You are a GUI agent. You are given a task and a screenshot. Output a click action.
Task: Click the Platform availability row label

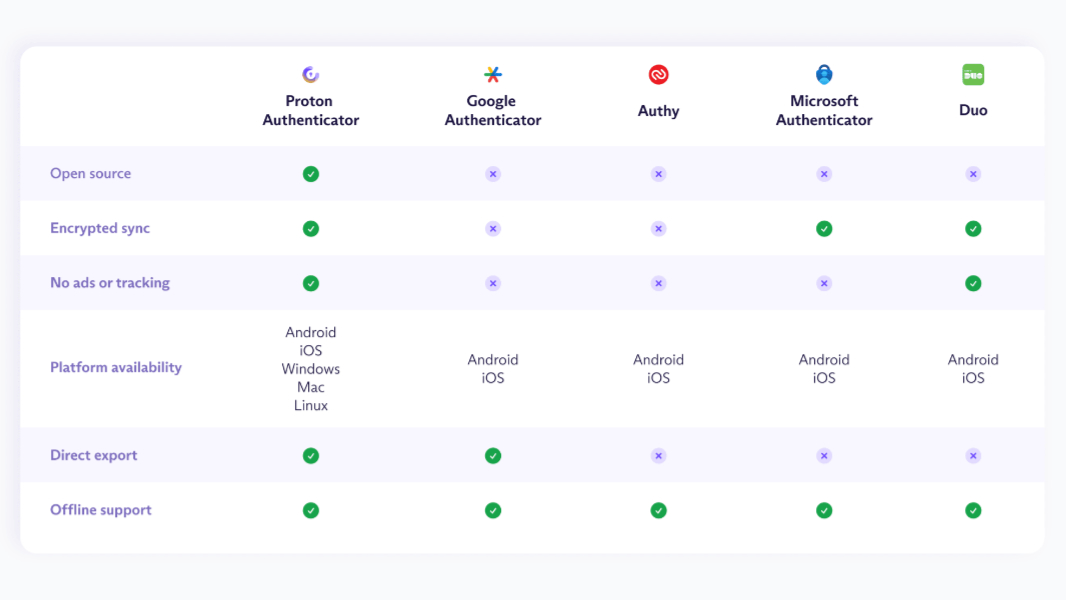pos(116,367)
